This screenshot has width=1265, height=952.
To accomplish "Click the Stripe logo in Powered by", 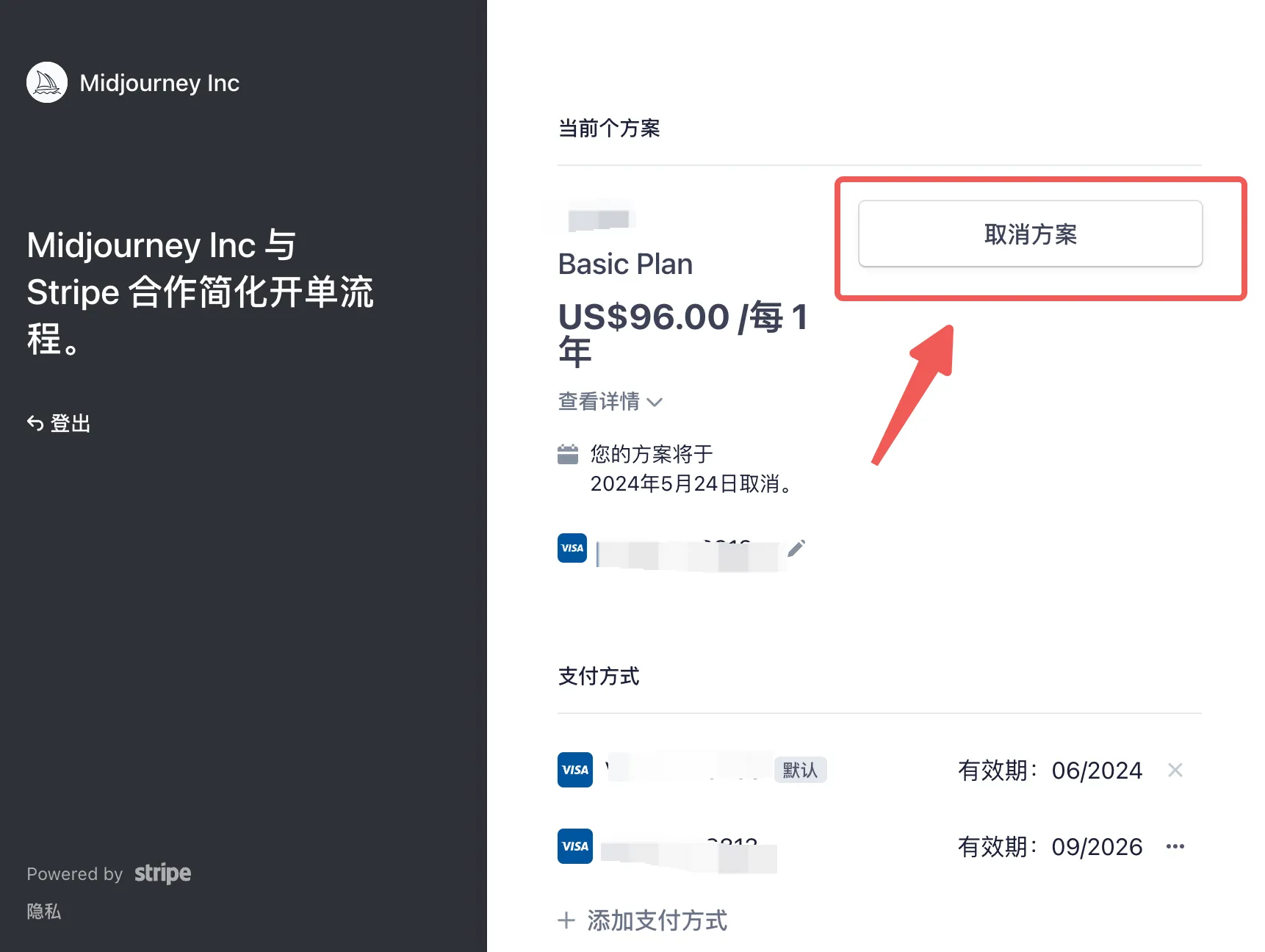I will pos(162,873).
